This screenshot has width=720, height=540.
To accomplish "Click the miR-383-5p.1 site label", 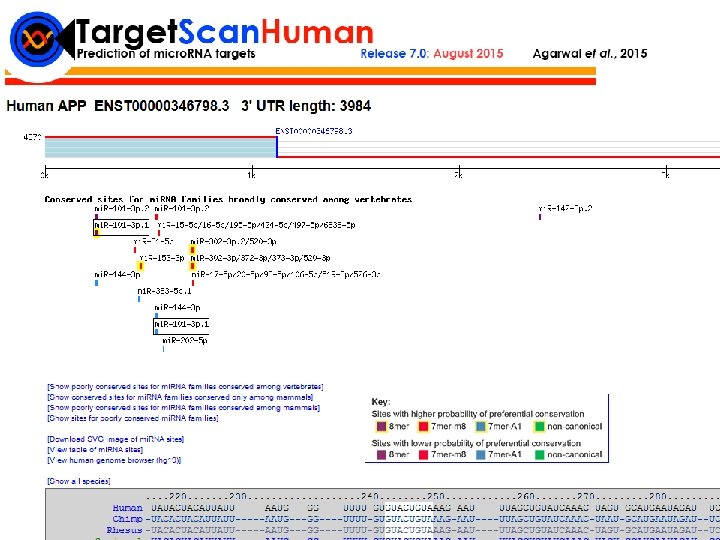I will (164, 291).
